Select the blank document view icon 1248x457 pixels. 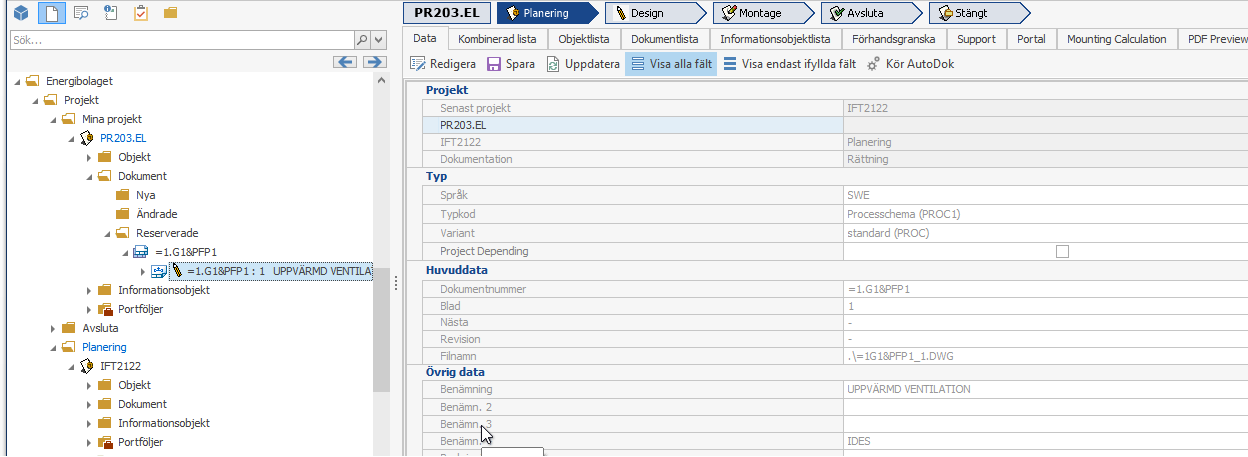[51, 13]
